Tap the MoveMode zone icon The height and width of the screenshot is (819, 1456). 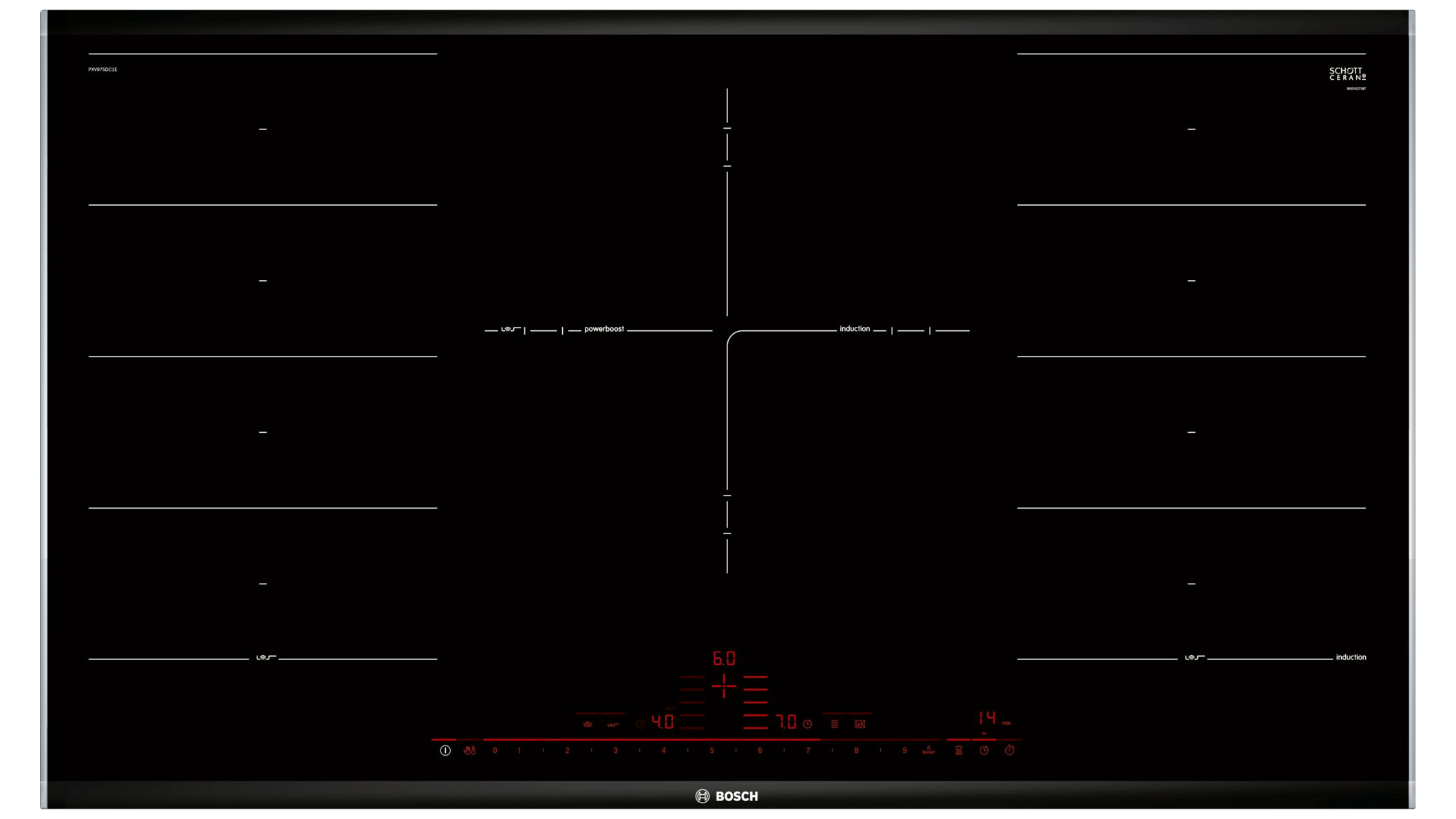(x=859, y=724)
